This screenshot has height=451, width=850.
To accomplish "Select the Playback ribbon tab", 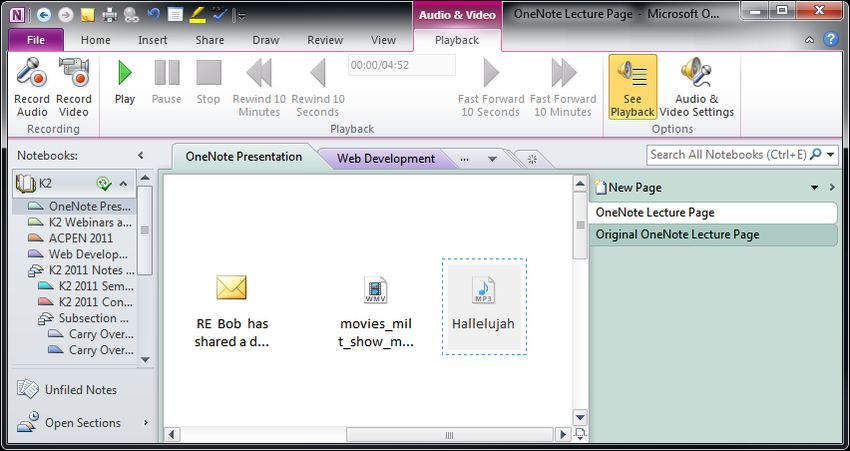I will tap(457, 40).
